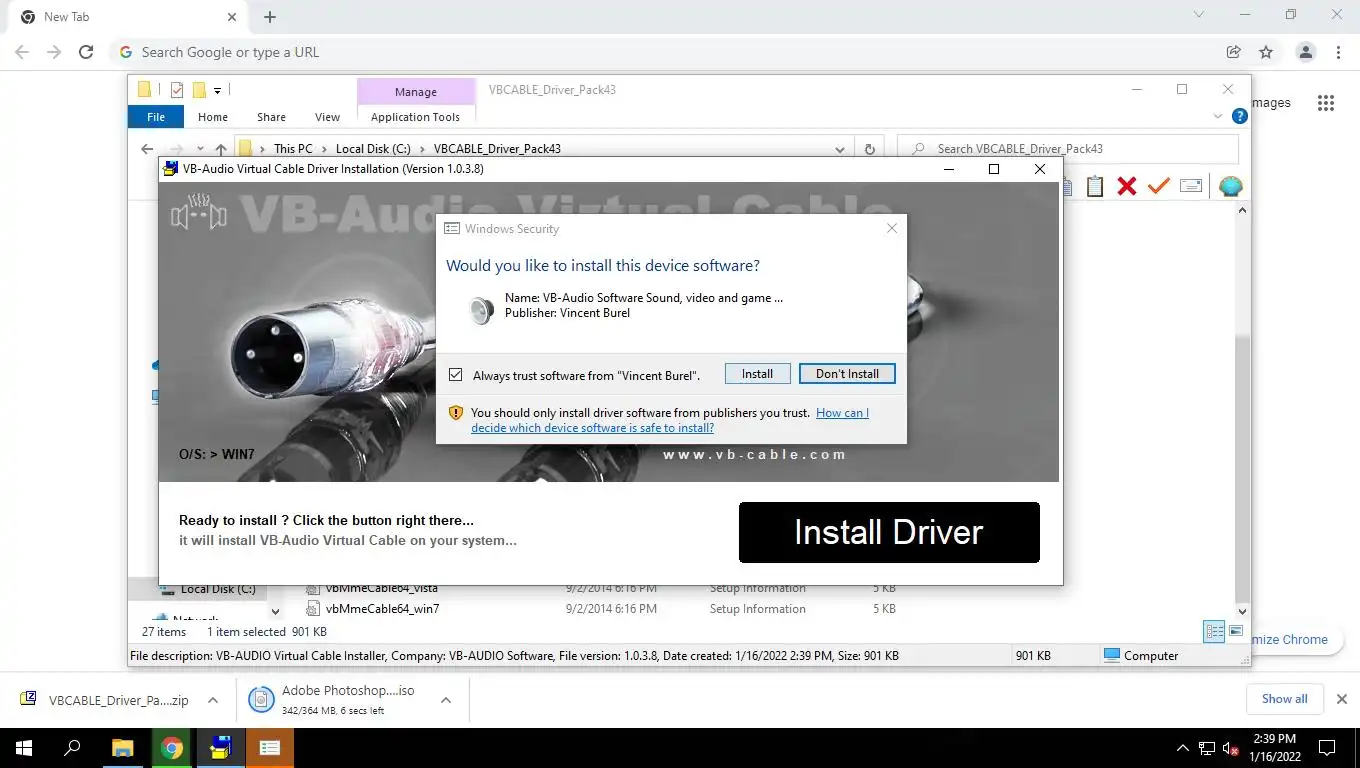
Task: Open File Explorer from taskbar
Action: [x=122, y=748]
